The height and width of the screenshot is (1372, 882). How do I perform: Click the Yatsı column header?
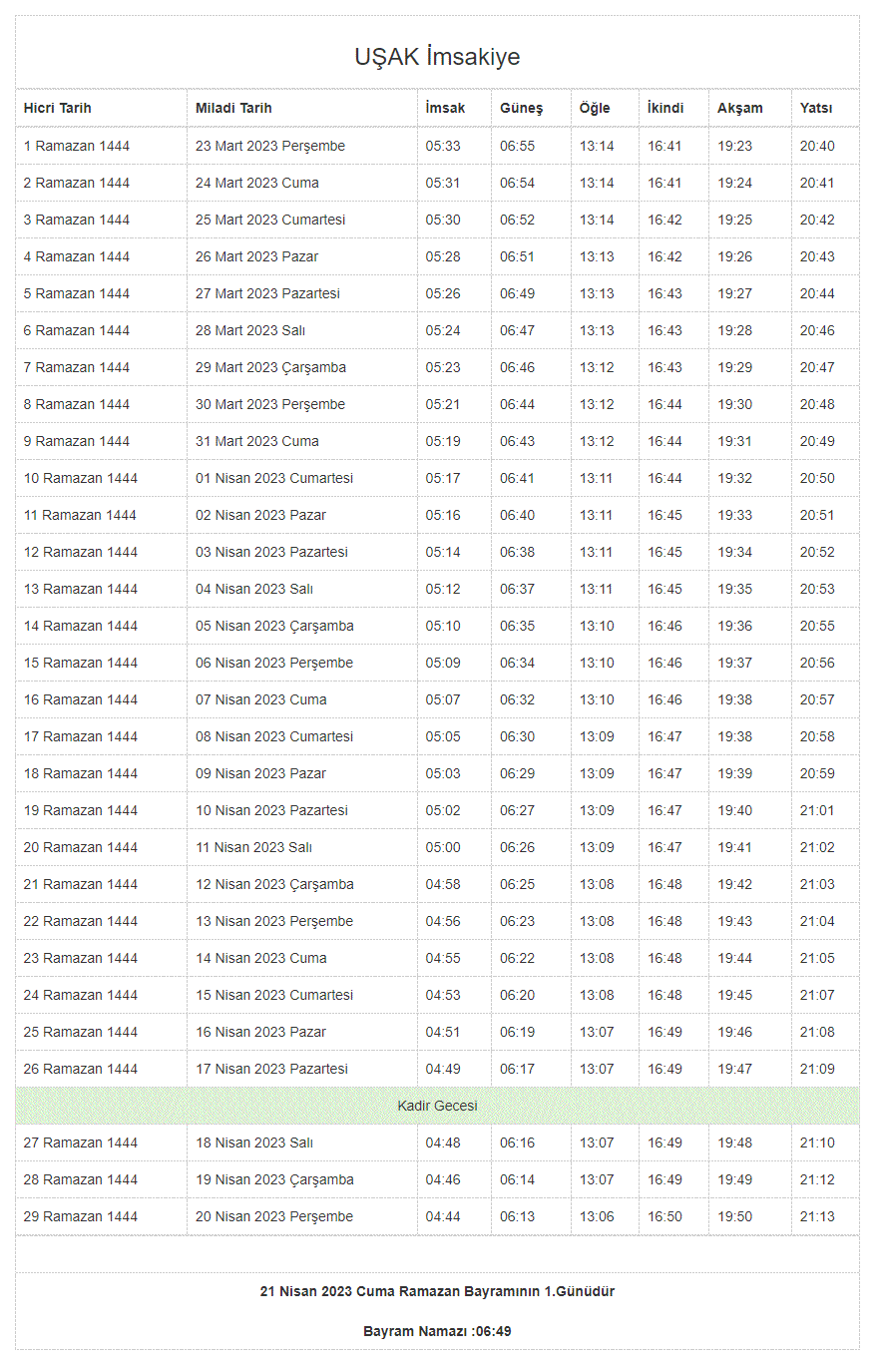click(815, 108)
